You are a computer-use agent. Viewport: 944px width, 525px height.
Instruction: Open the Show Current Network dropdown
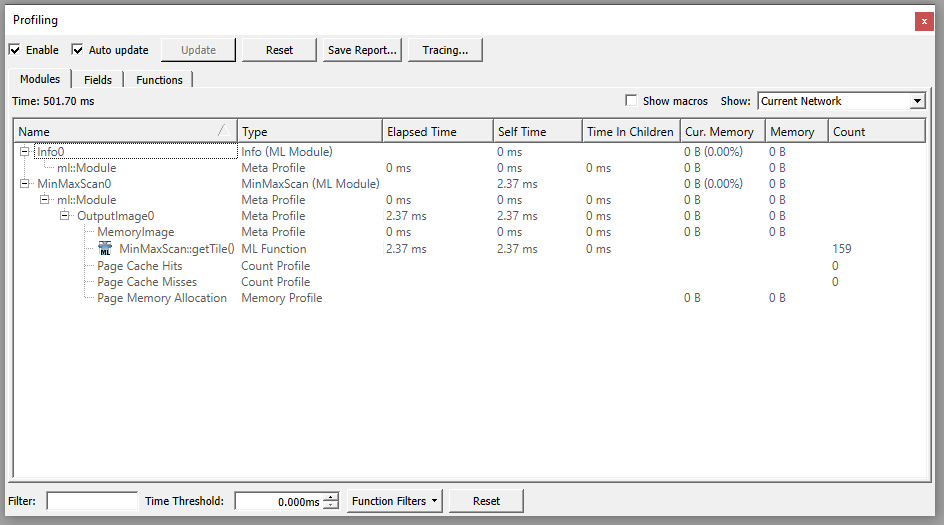(841, 101)
